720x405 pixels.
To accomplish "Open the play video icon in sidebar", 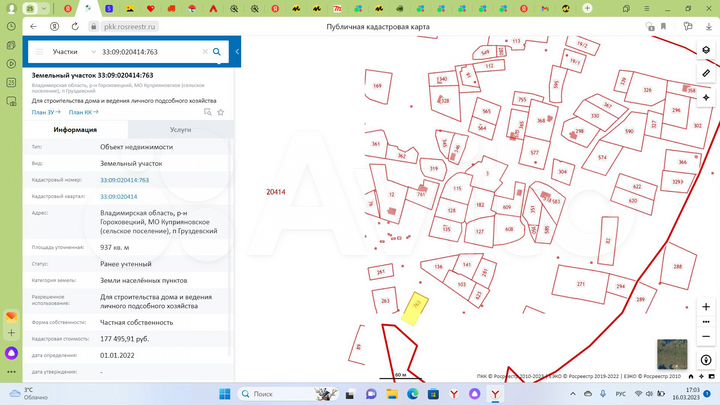I will pyautogui.click(x=11, y=63).
